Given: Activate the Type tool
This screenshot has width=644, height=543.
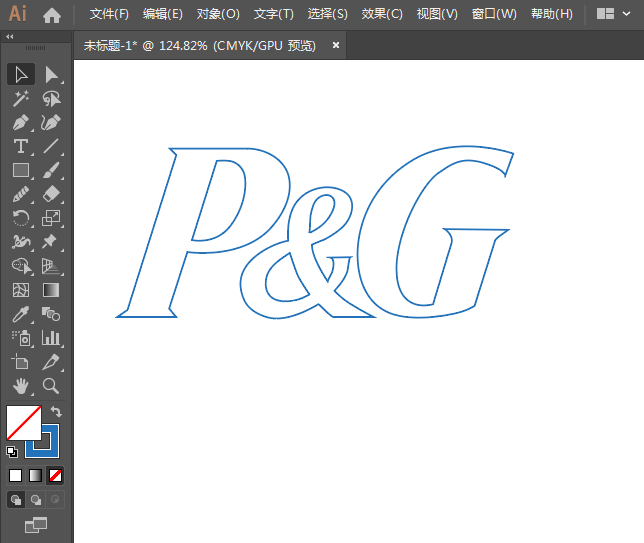Looking at the screenshot, I should pyautogui.click(x=20, y=147).
